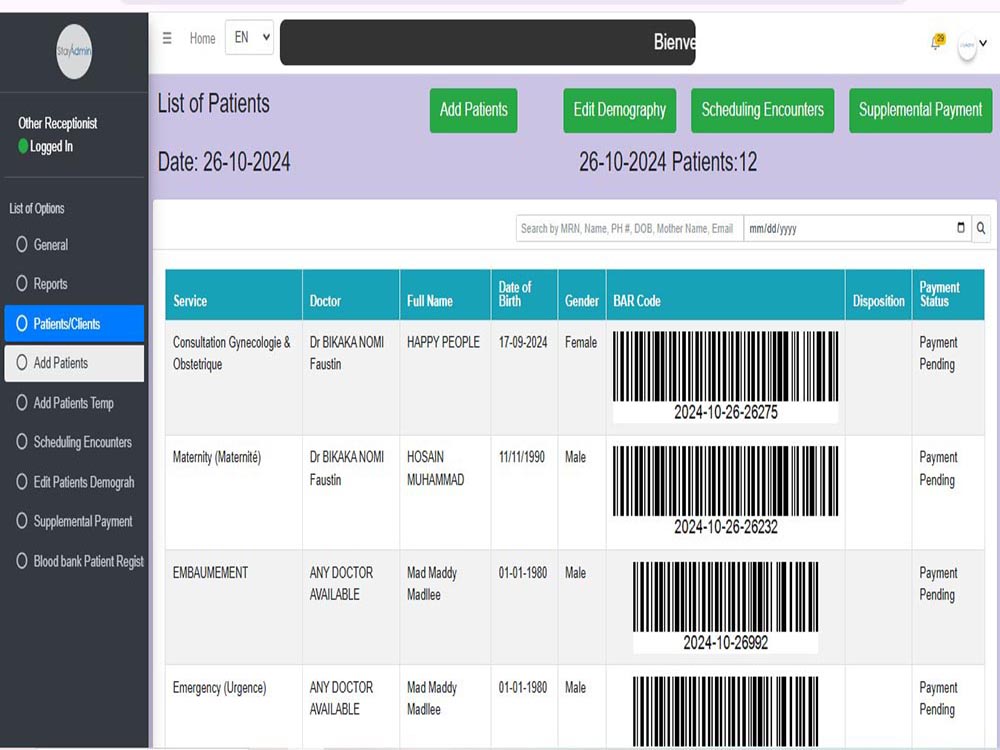1000x750 pixels.
Task: Select the HOSAIN MUHAMMAD patient name
Action: (x=436, y=468)
